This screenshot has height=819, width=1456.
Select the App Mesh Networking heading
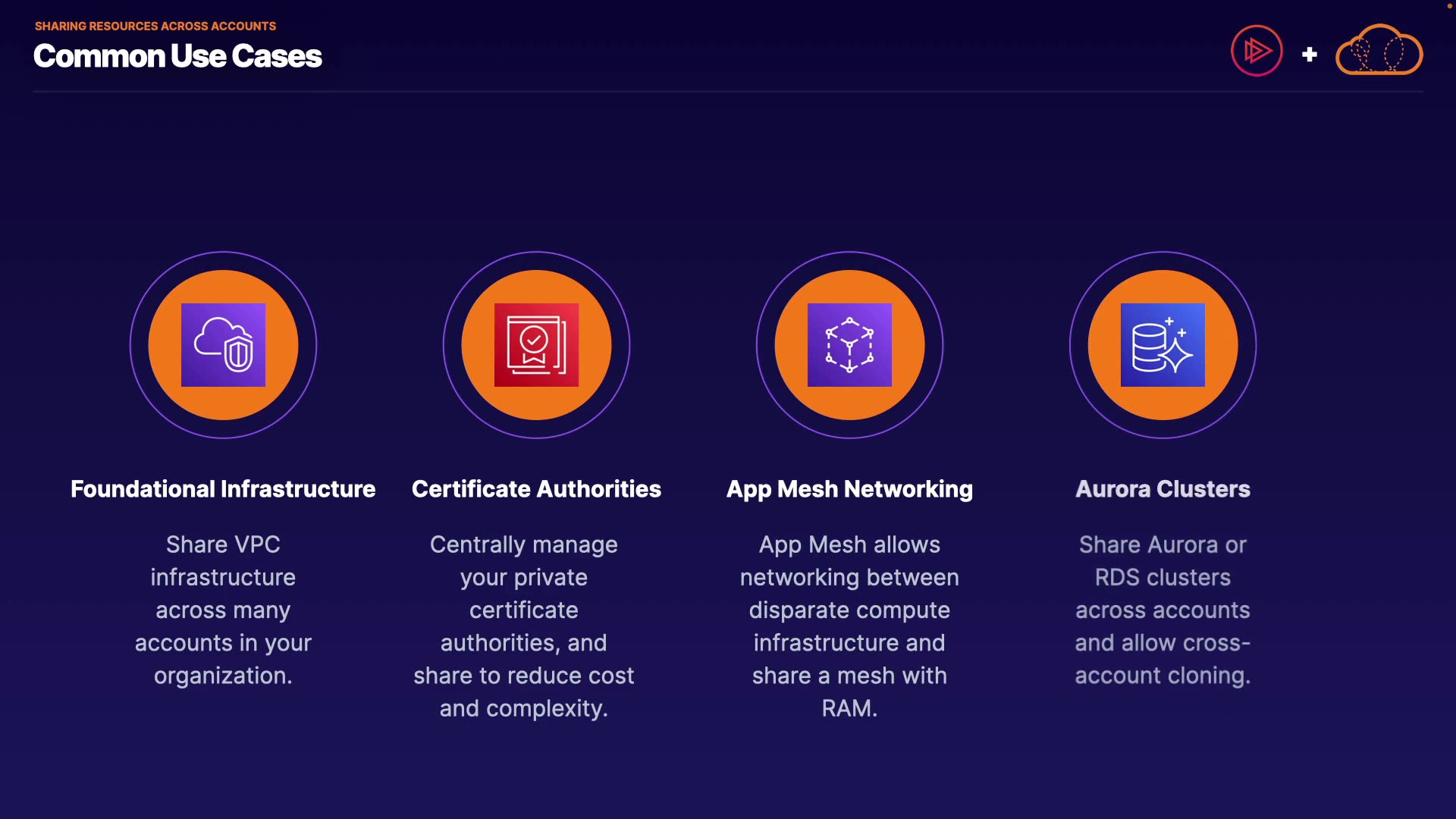click(x=849, y=489)
